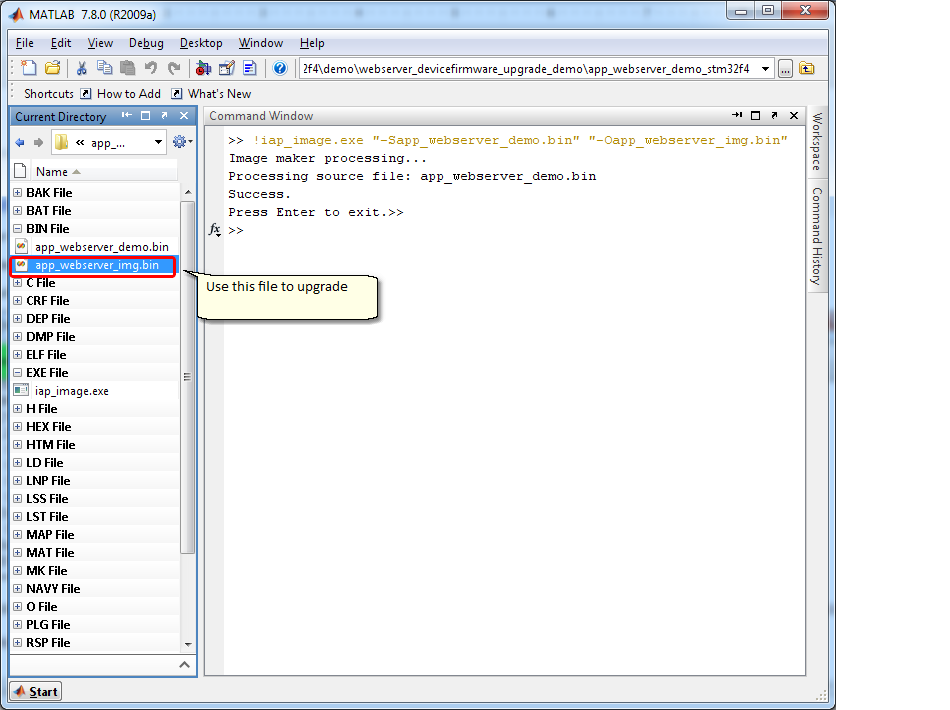The width and height of the screenshot is (950, 710).
Task: Click the How to Add shortcut link
Action: pyautogui.click(x=121, y=94)
